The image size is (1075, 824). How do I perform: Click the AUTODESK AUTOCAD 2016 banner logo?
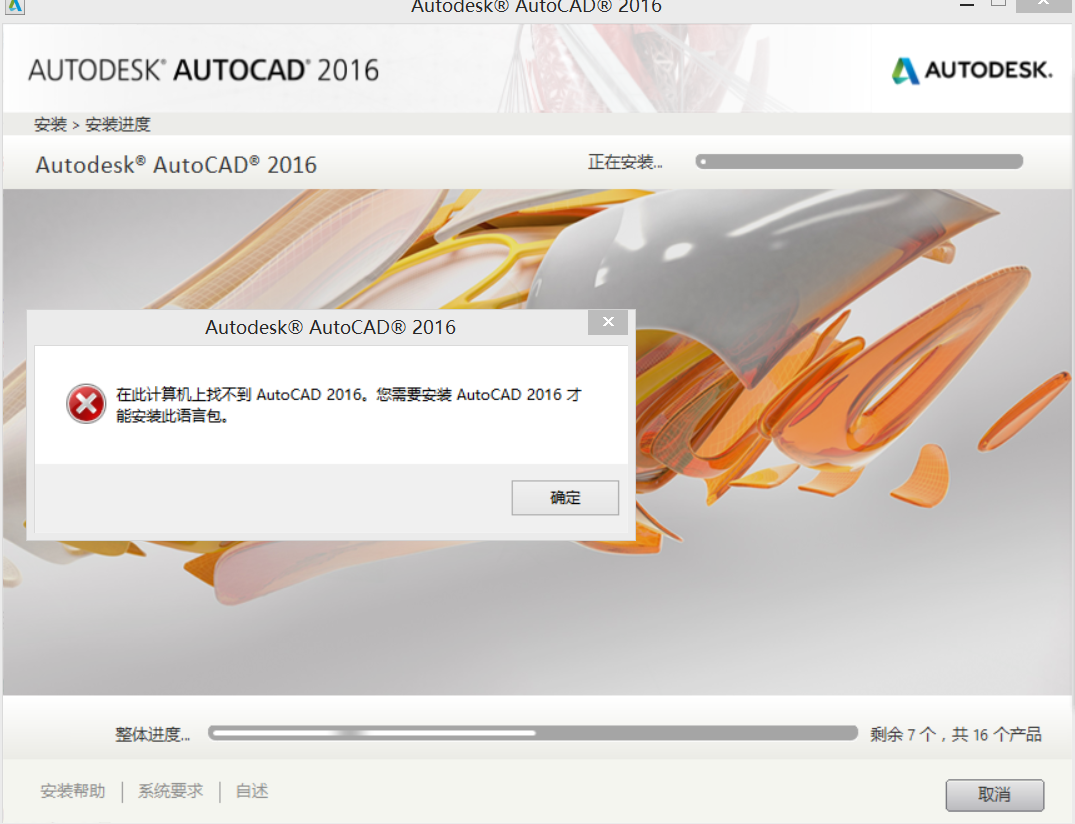pos(205,70)
